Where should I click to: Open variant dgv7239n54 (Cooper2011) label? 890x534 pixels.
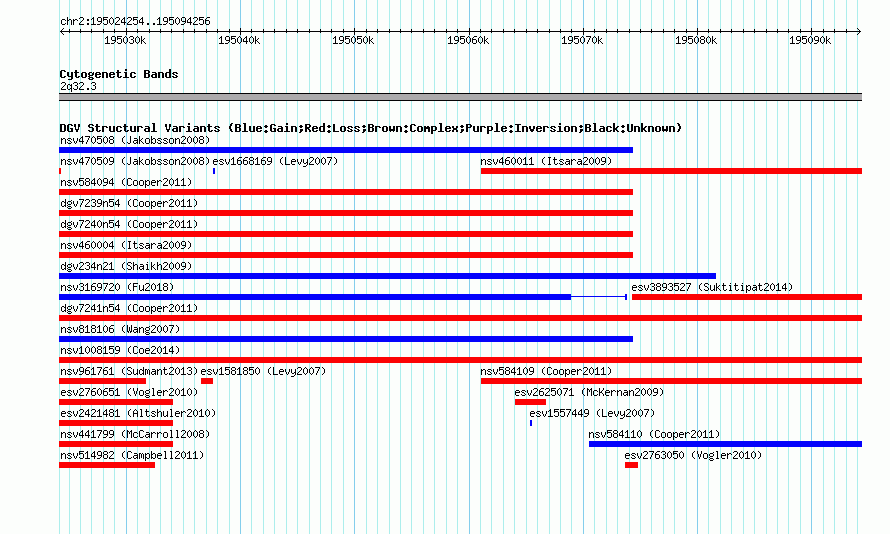pyautogui.click(x=129, y=203)
